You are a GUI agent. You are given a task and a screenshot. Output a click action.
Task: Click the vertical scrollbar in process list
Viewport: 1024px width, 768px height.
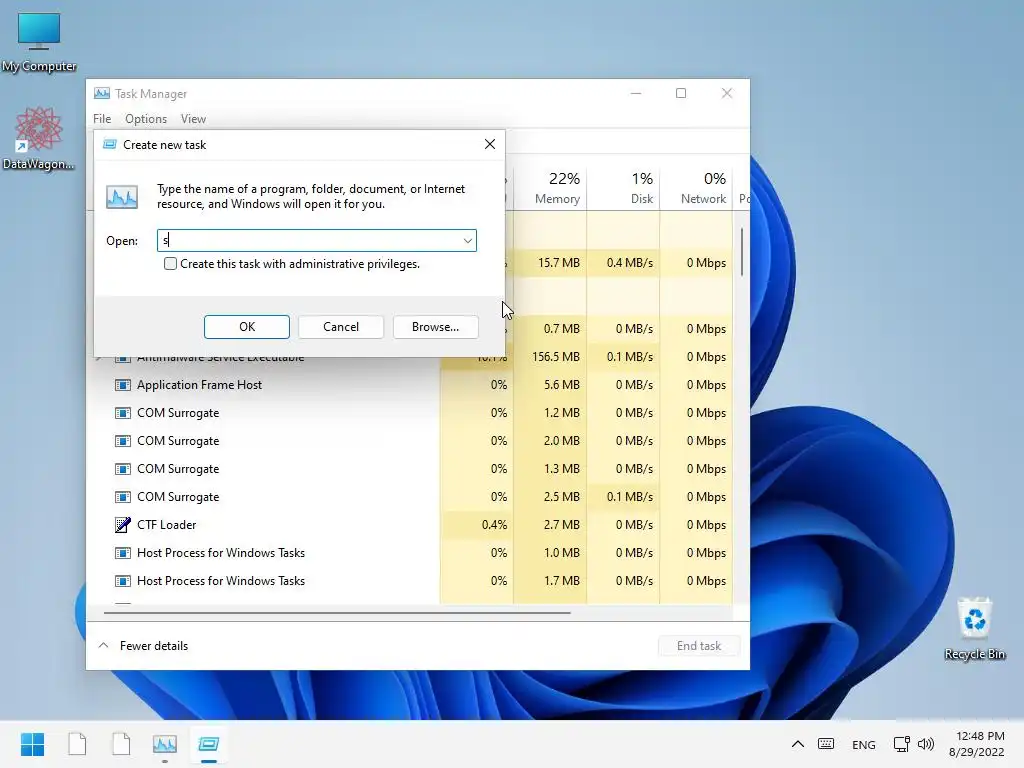pos(742,252)
